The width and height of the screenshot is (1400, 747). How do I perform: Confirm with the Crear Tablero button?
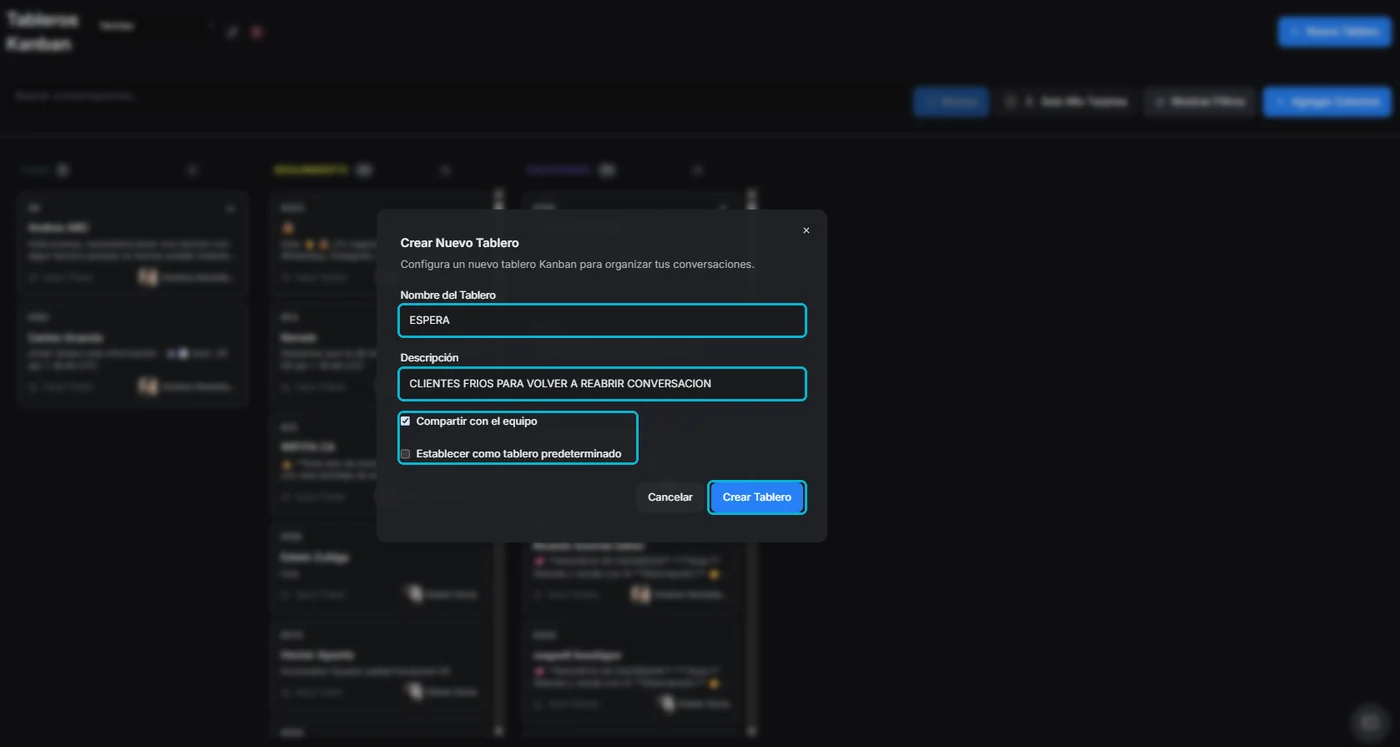757,497
